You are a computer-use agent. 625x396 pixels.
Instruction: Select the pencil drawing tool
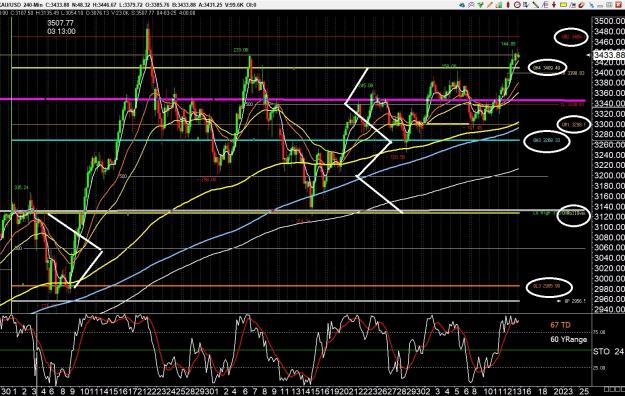(490, 5)
